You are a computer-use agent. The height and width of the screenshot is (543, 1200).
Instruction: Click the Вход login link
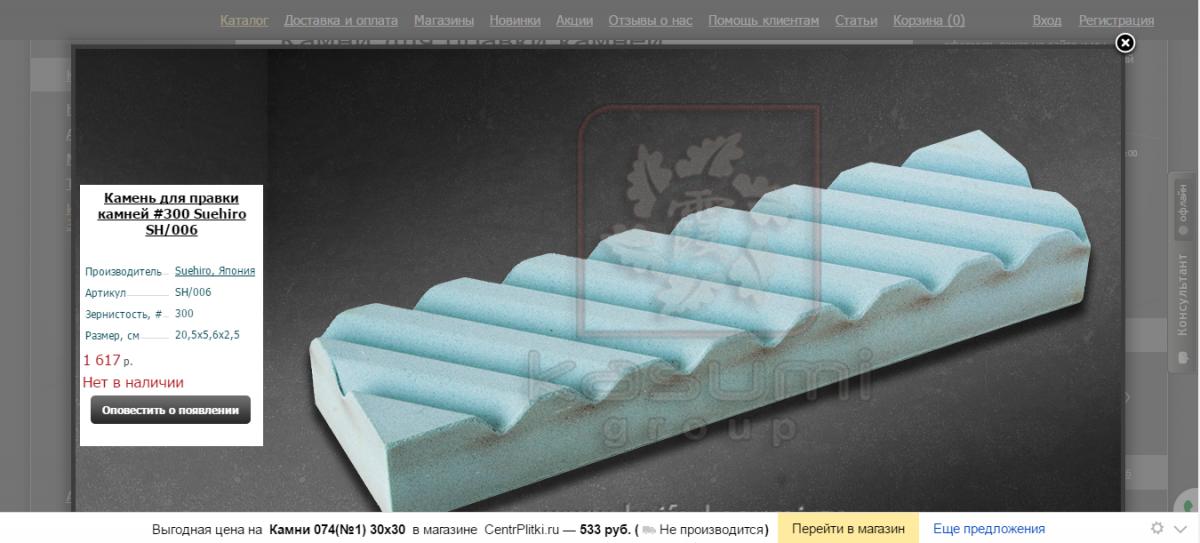point(1047,20)
